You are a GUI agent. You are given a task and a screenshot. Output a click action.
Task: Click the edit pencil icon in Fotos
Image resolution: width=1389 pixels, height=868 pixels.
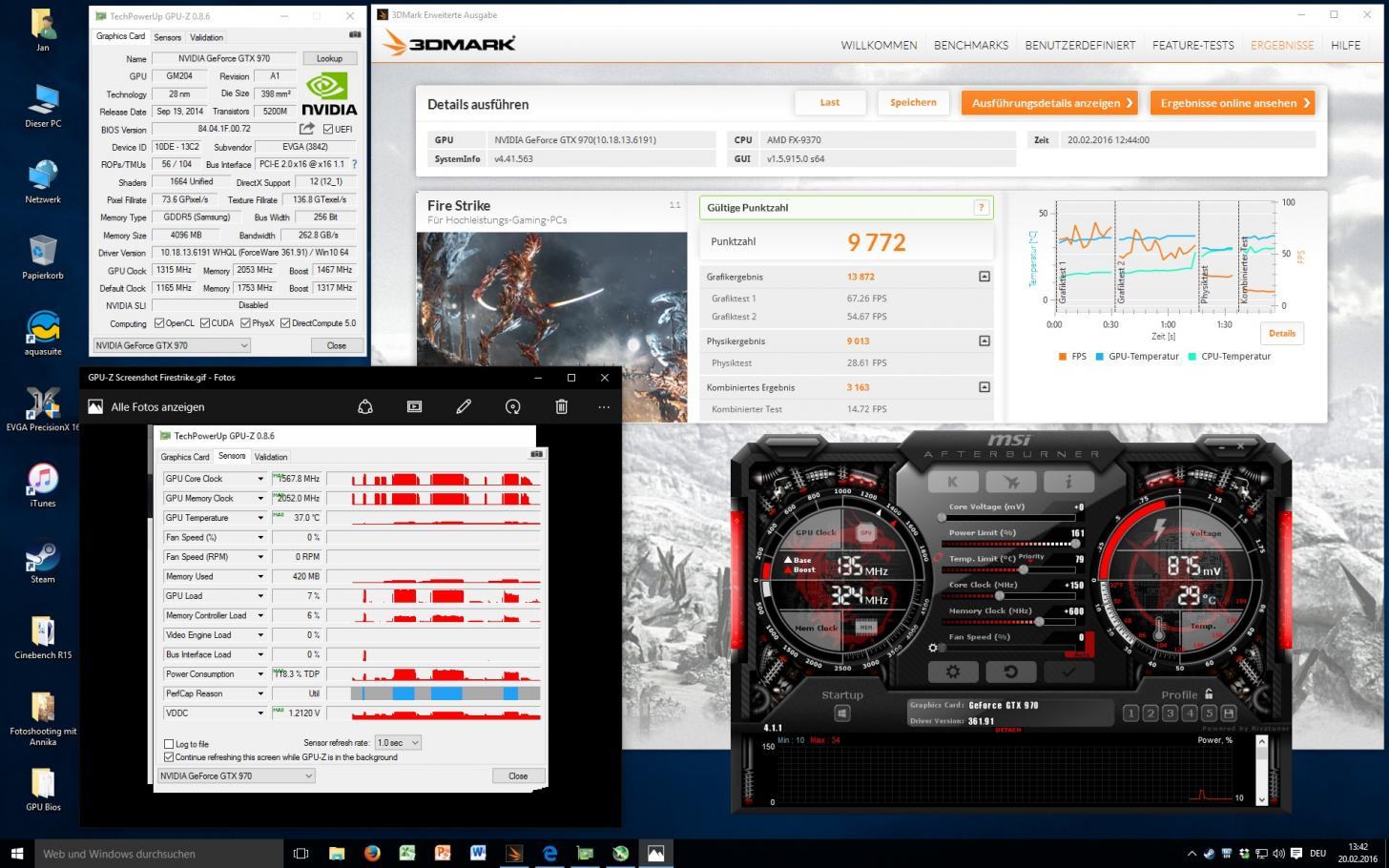coord(464,406)
